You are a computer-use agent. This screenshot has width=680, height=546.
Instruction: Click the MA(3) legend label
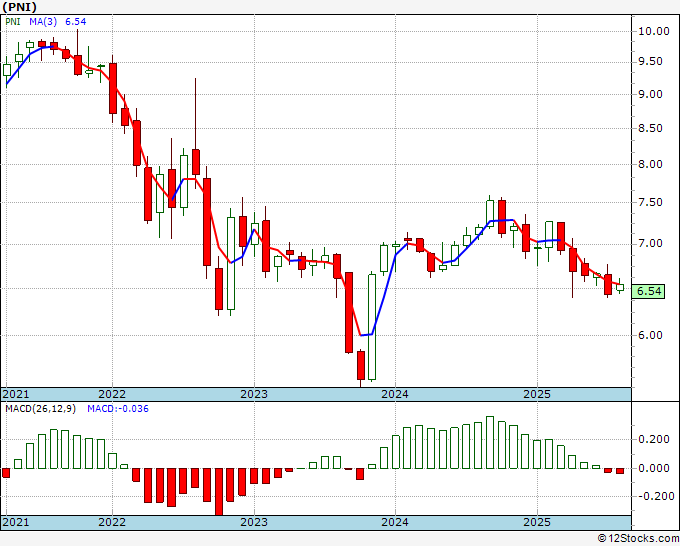point(43,21)
